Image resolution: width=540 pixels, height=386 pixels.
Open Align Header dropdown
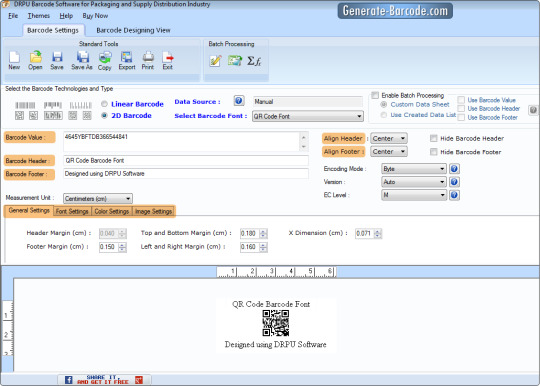coord(389,138)
